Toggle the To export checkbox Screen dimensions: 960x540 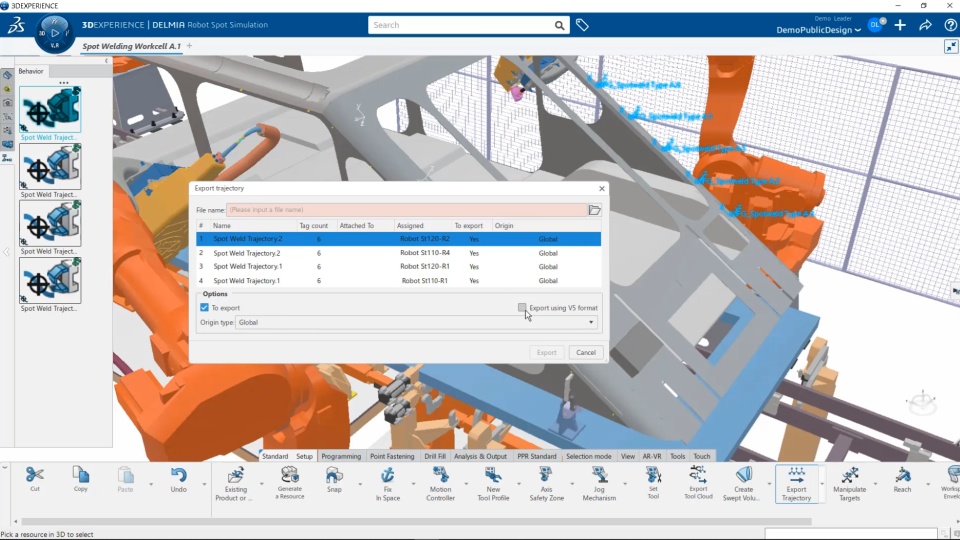click(204, 307)
